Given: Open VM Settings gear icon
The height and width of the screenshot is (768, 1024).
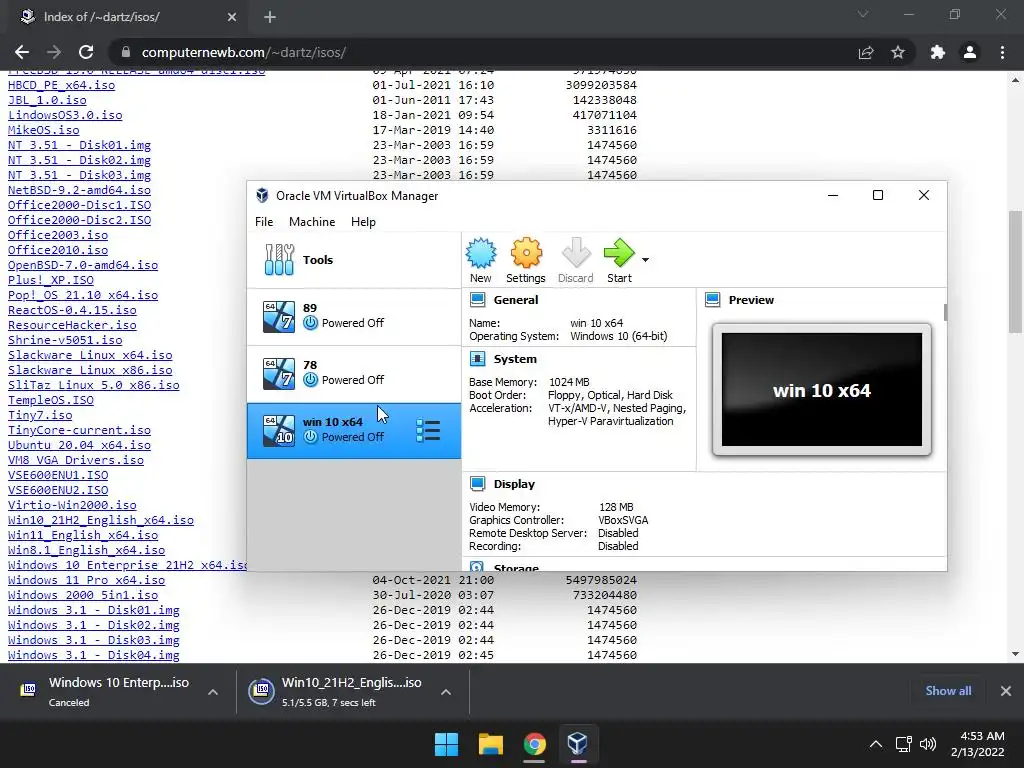Looking at the screenshot, I should coord(526,261).
